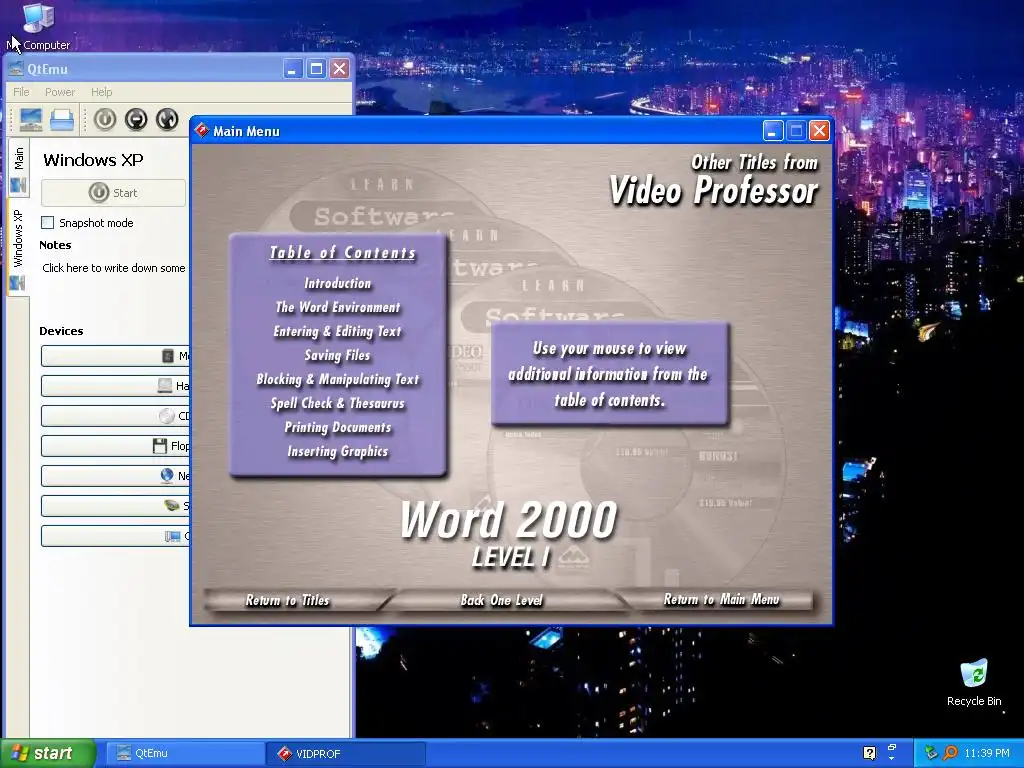
Task: Click the magnifier icon in the system tray
Action: click(x=950, y=753)
